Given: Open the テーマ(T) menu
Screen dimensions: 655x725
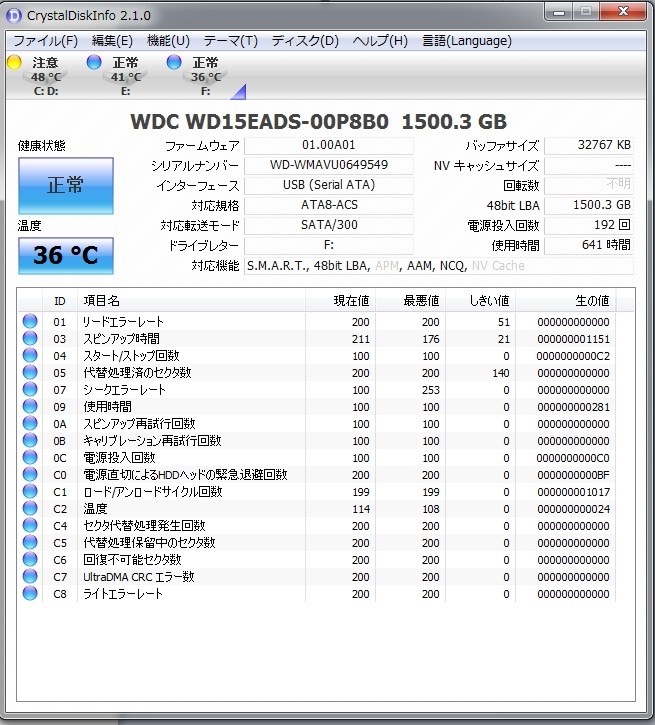Looking at the screenshot, I should pos(230,41).
